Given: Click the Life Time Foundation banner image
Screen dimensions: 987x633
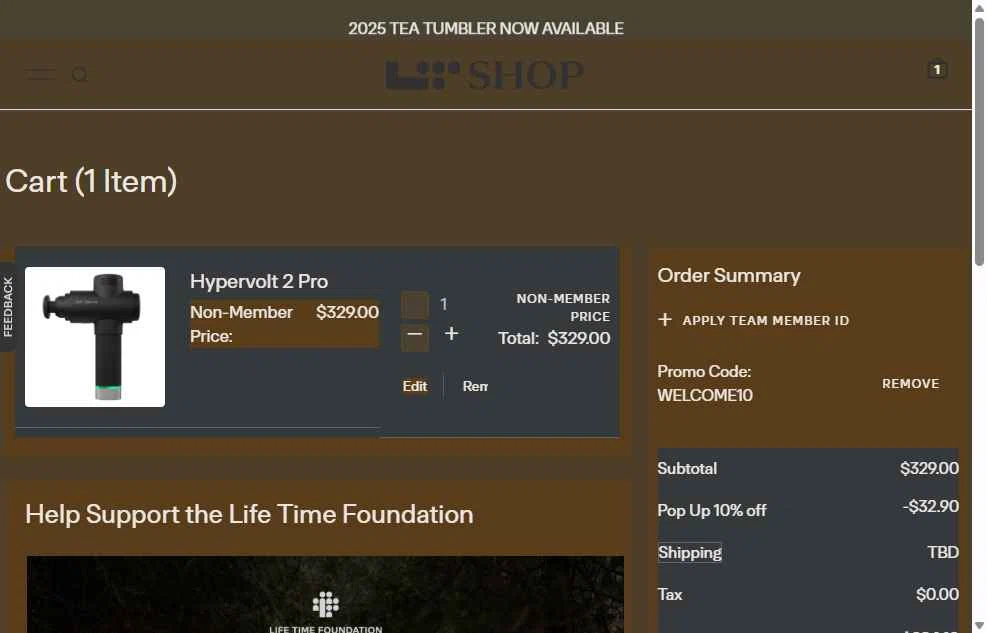Looking at the screenshot, I should tap(325, 594).
